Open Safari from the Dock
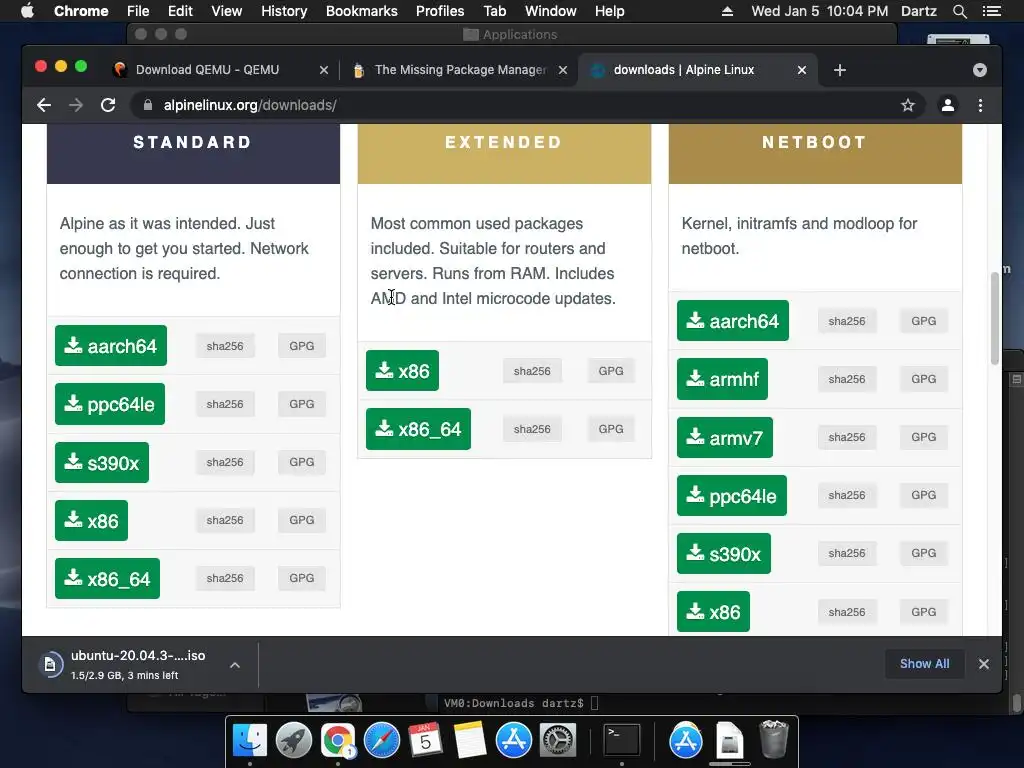This screenshot has width=1024, height=768. (x=381, y=741)
